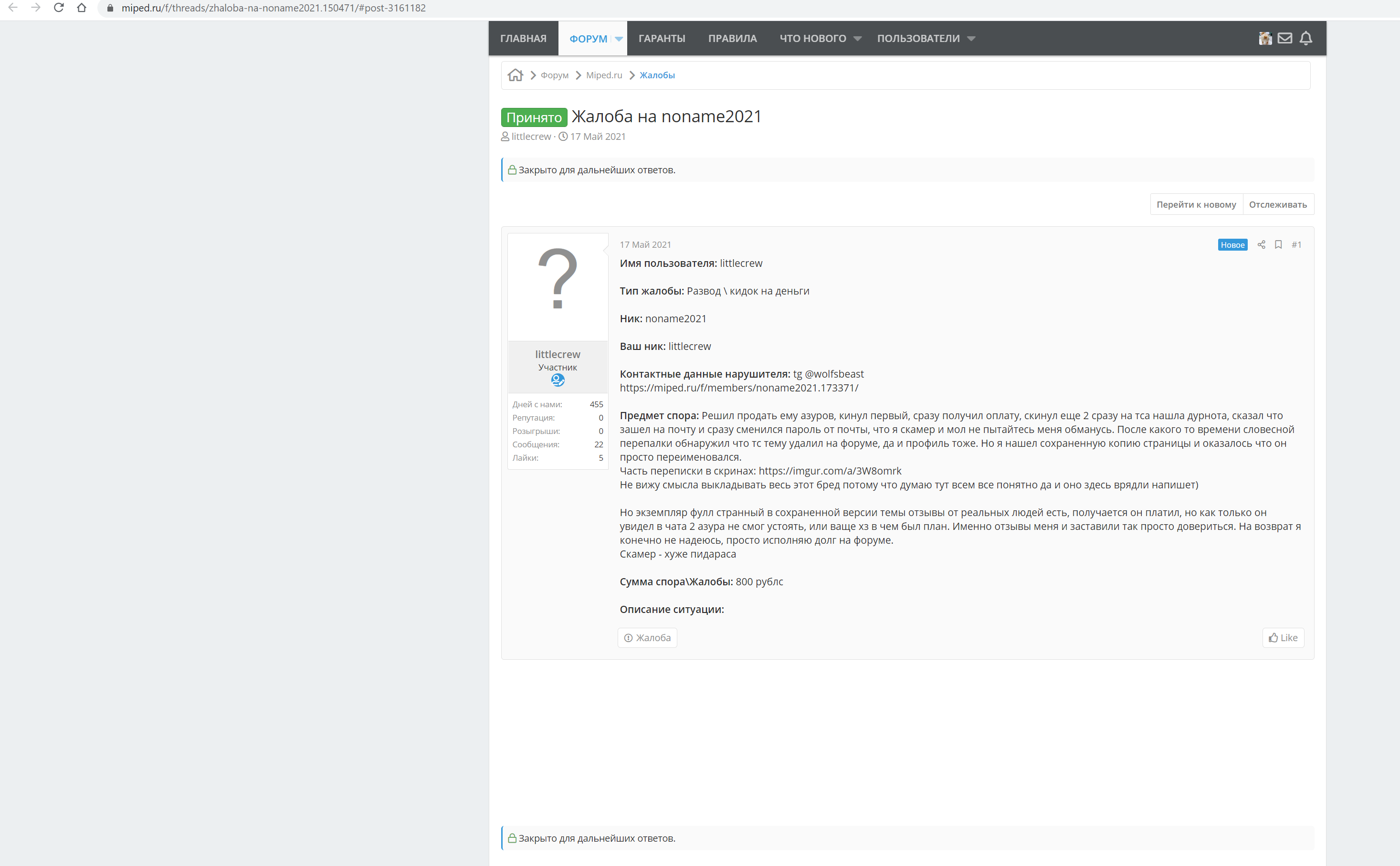1400x866 pixels.
Task: Click the browser forward arrow
Action: pyautogui.click(x=35, y=8)
